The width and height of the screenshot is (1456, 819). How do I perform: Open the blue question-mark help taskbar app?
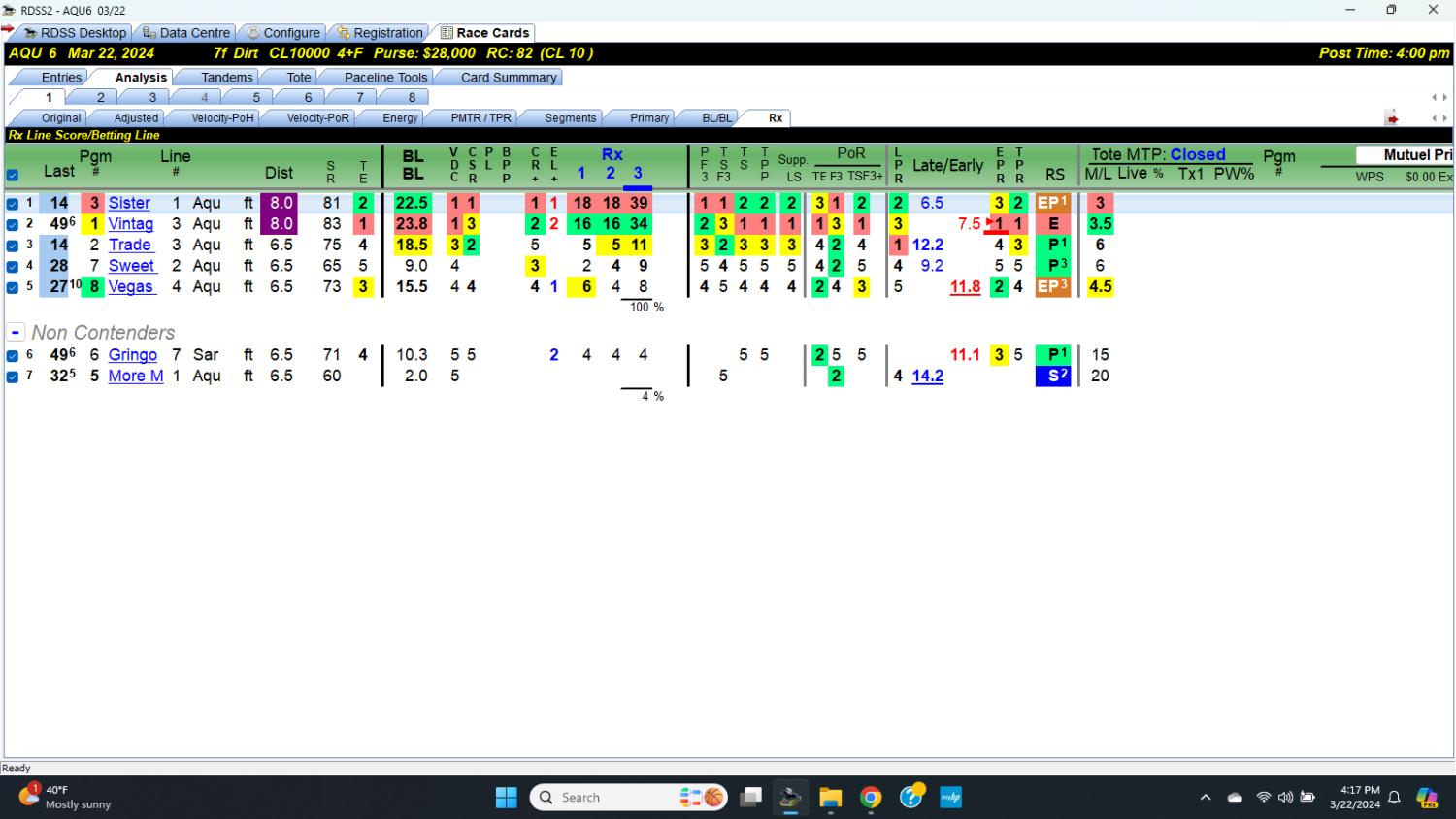pos(910,798)
